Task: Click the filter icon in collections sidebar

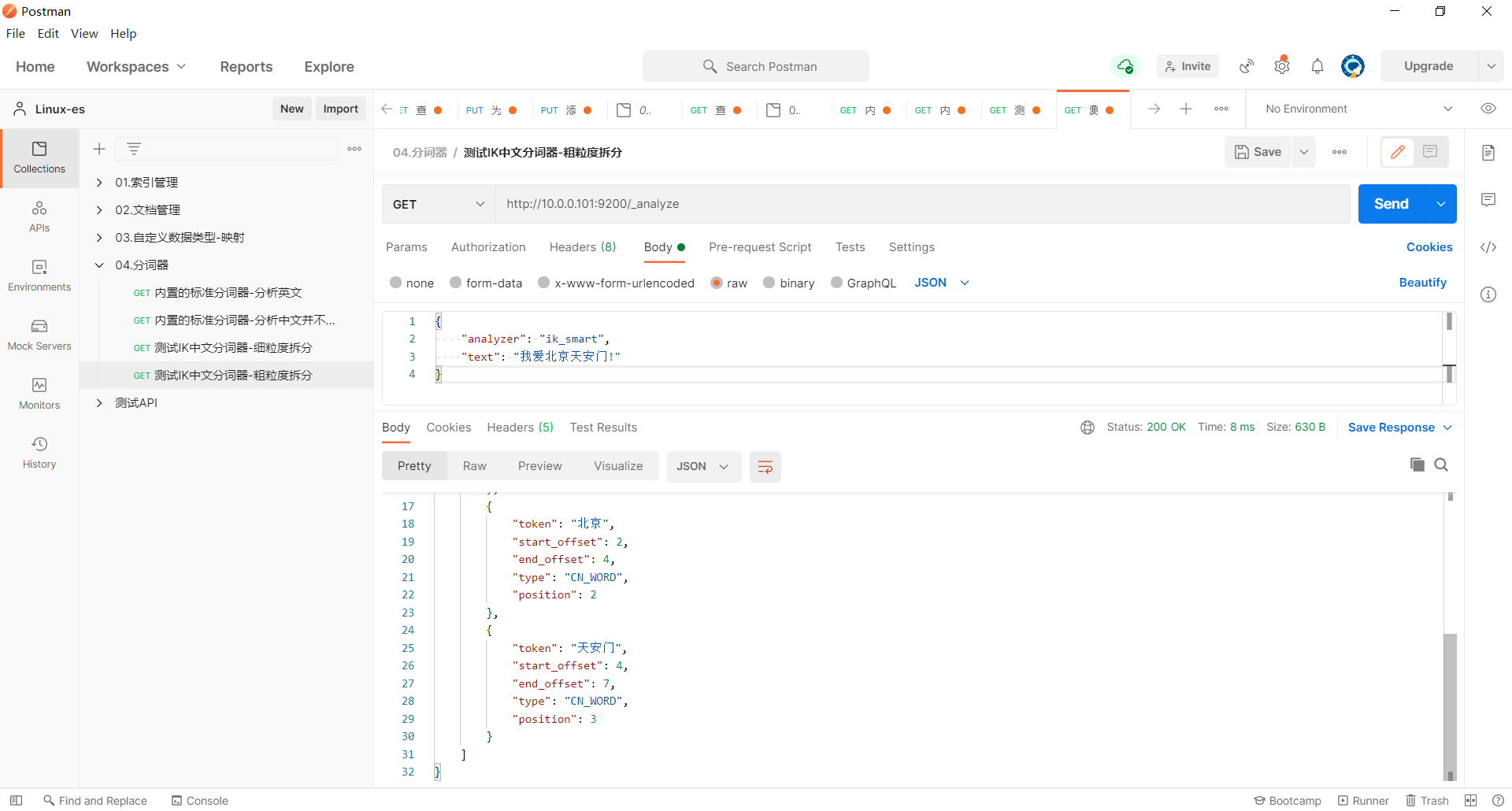Action: click(134, 149)
